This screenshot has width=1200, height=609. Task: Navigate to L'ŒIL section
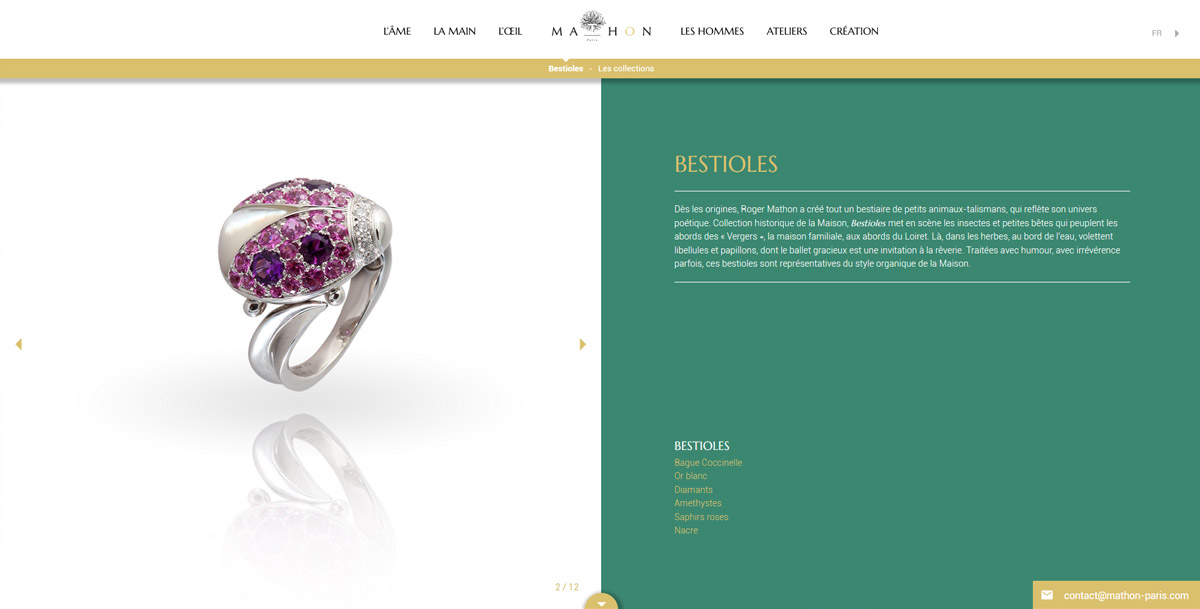[x=510, y=31]
